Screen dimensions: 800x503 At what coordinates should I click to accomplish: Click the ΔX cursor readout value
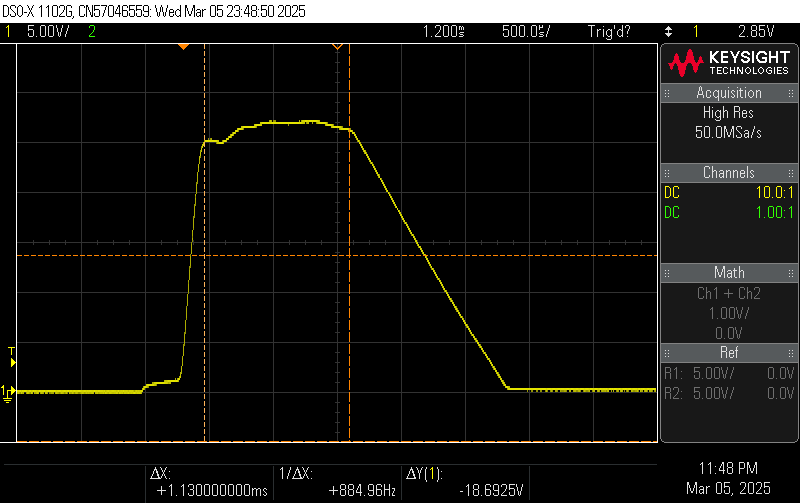click(x=212, y=491)
